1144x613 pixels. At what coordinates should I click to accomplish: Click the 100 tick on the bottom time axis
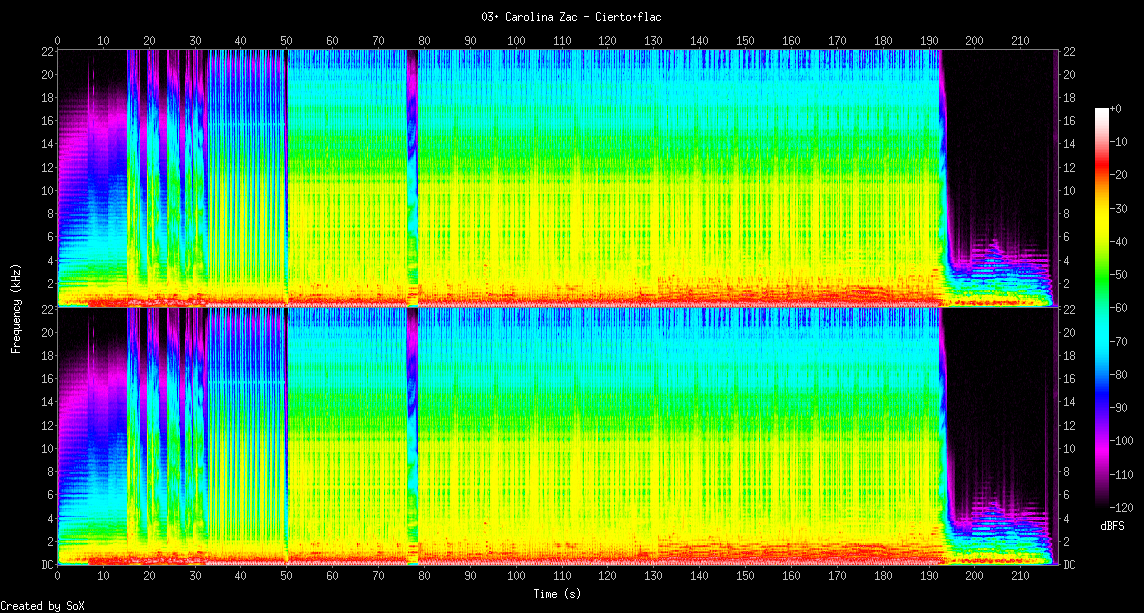515,576
